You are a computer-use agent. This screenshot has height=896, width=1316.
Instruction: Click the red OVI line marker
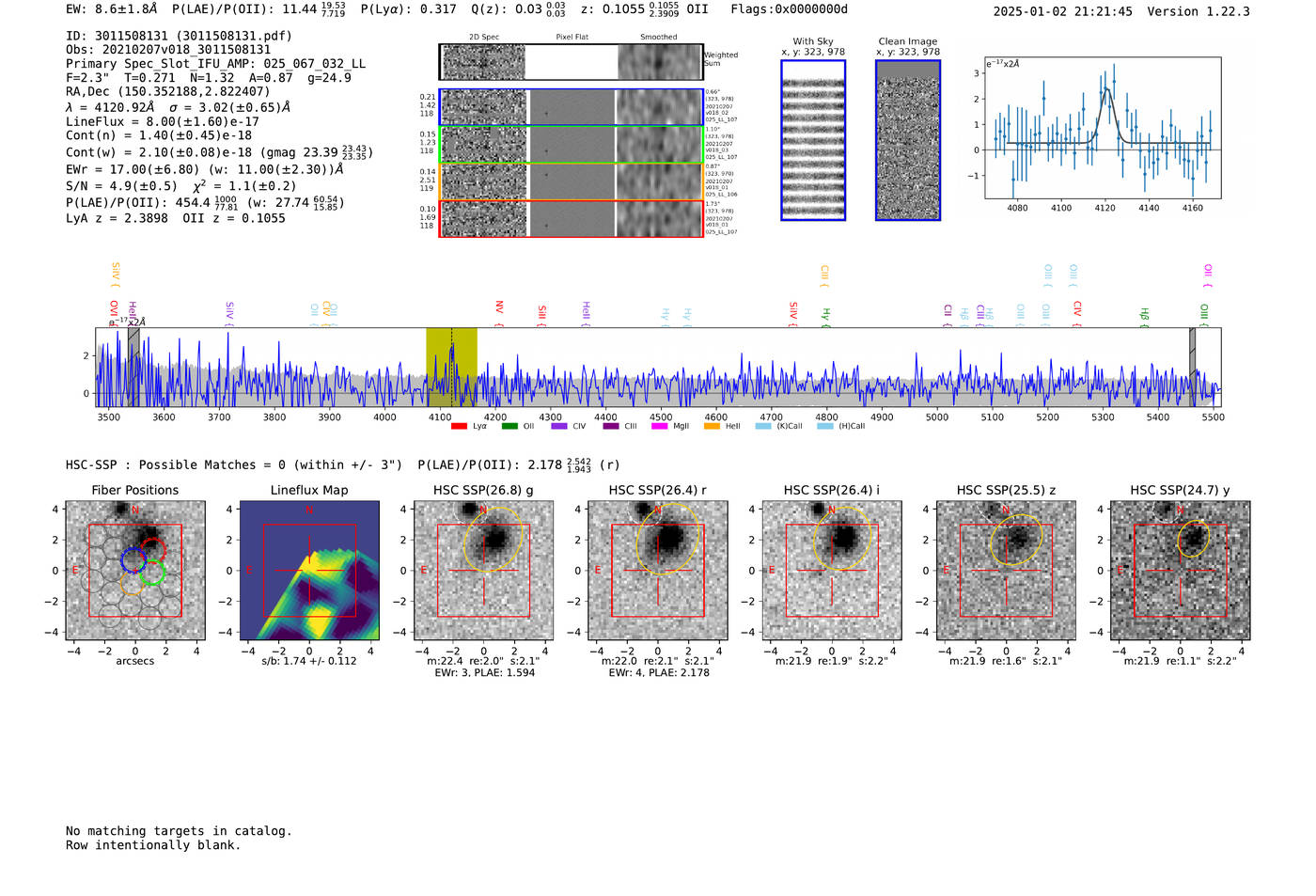tap(114, 312)
